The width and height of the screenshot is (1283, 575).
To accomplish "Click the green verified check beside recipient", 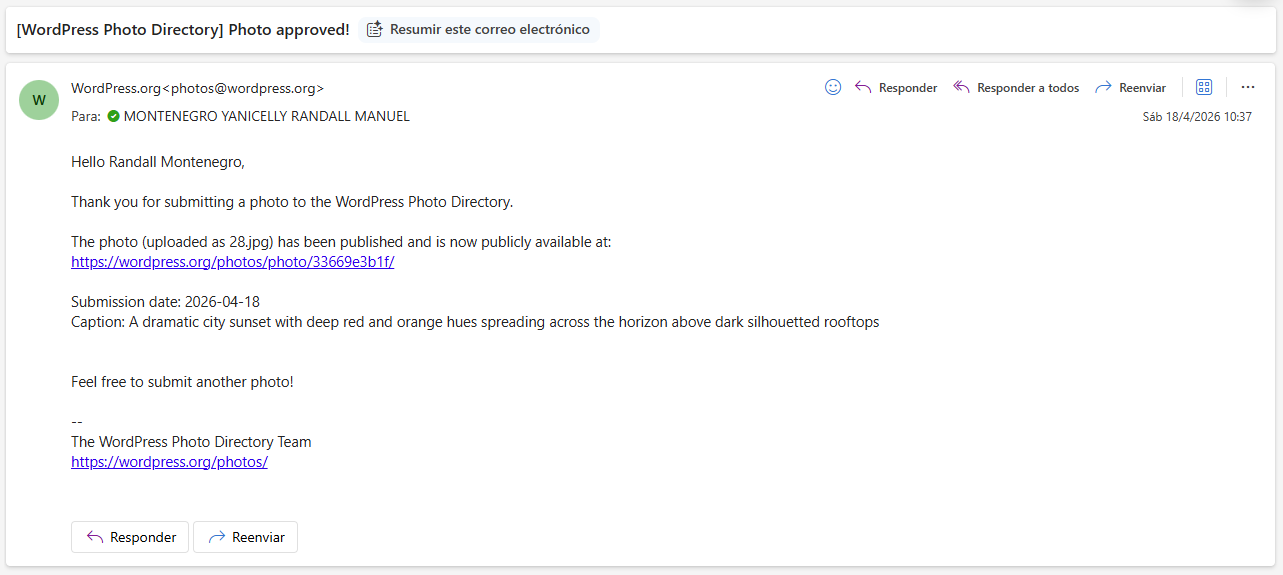I will pyautogui.click(x=113, y=116).
